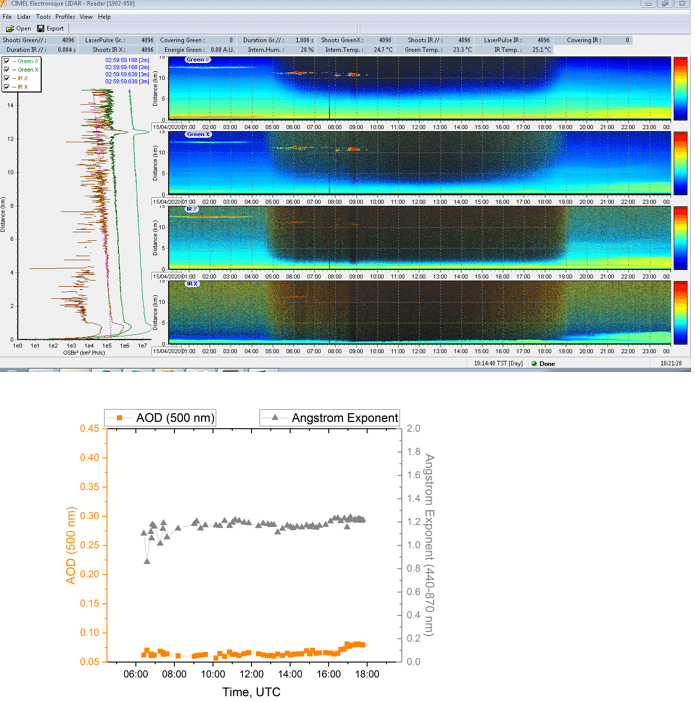Click the Open folder icon in toolbar

click(x=10, y=28)
